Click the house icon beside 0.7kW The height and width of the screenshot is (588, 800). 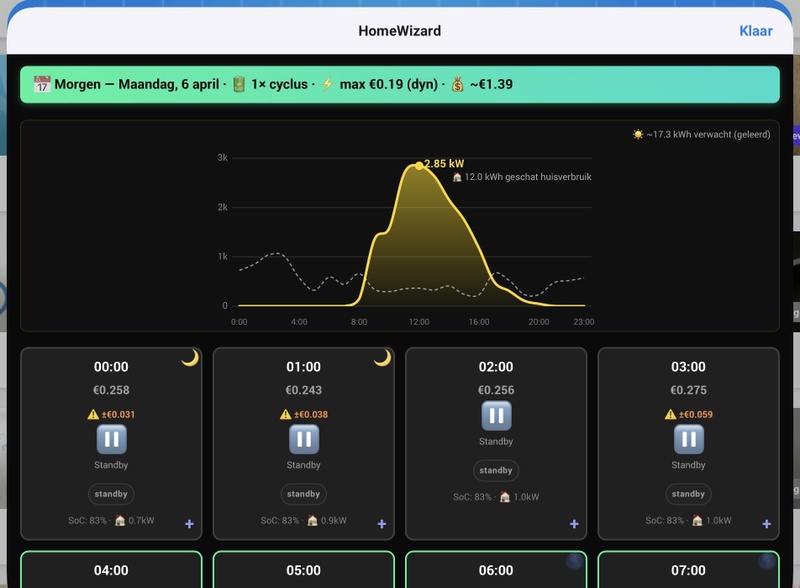[120, 521]
